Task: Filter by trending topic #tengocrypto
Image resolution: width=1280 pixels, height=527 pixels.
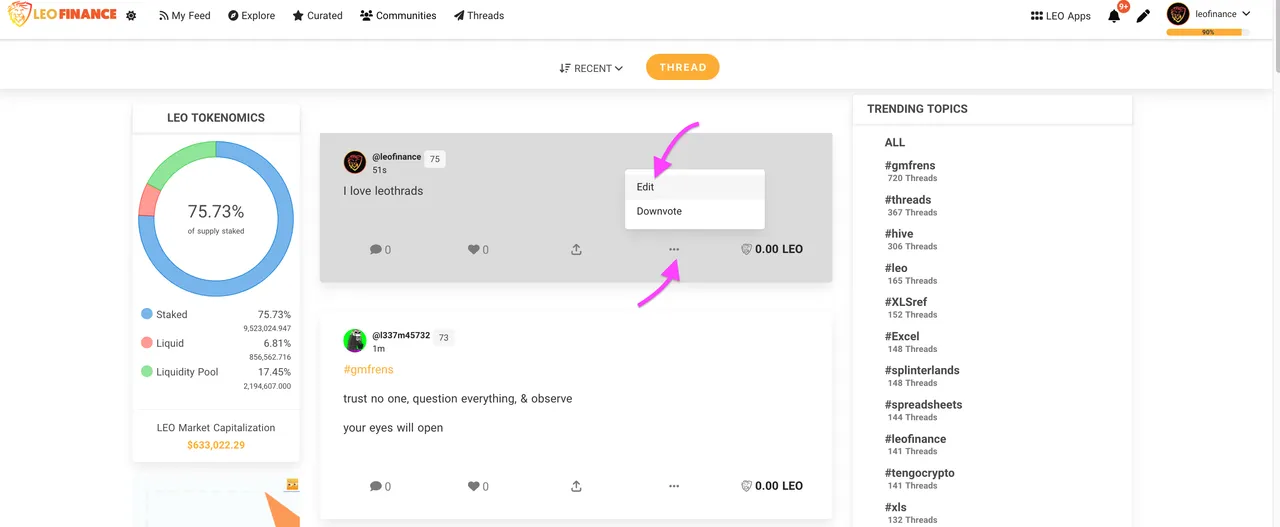Action: click(919, 473)
